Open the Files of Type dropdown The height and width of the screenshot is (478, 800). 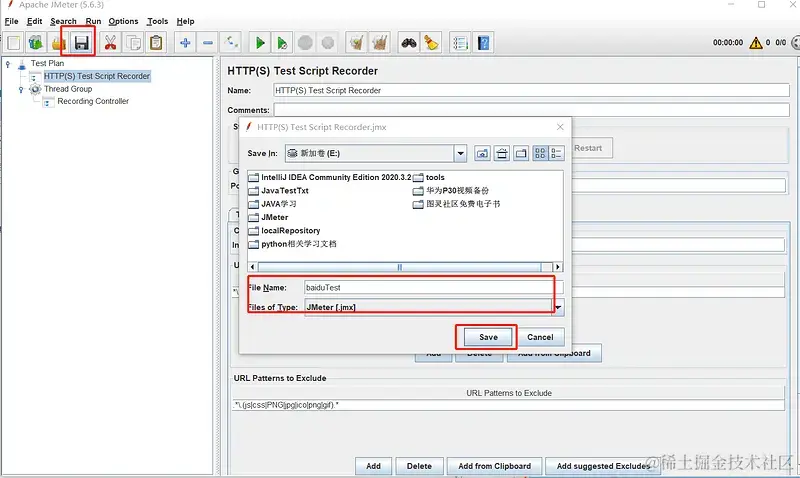558,307
